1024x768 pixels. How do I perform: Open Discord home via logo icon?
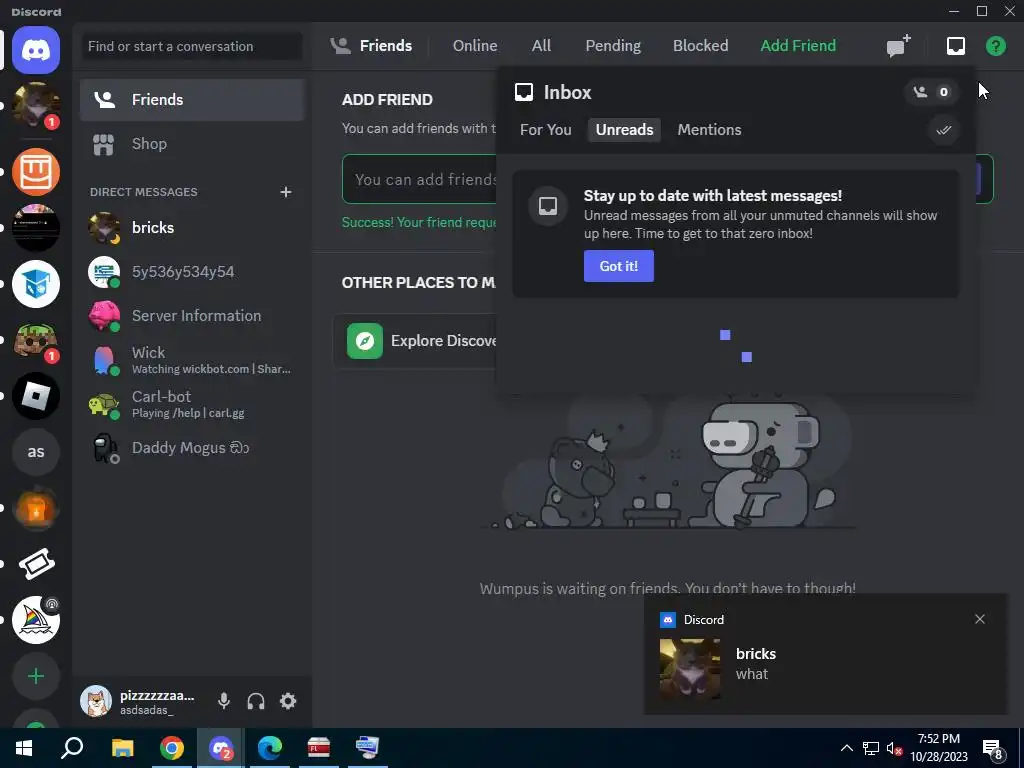(x=36, y=50)
